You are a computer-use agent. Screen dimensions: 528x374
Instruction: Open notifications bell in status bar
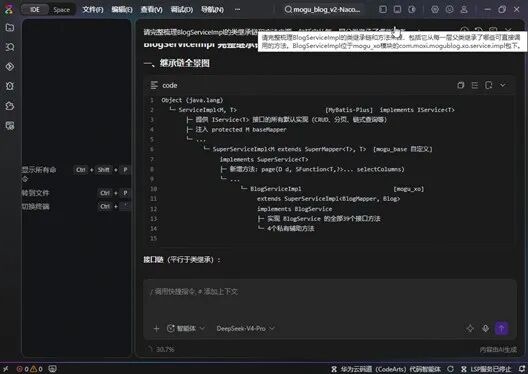click(x=522, y=369)
